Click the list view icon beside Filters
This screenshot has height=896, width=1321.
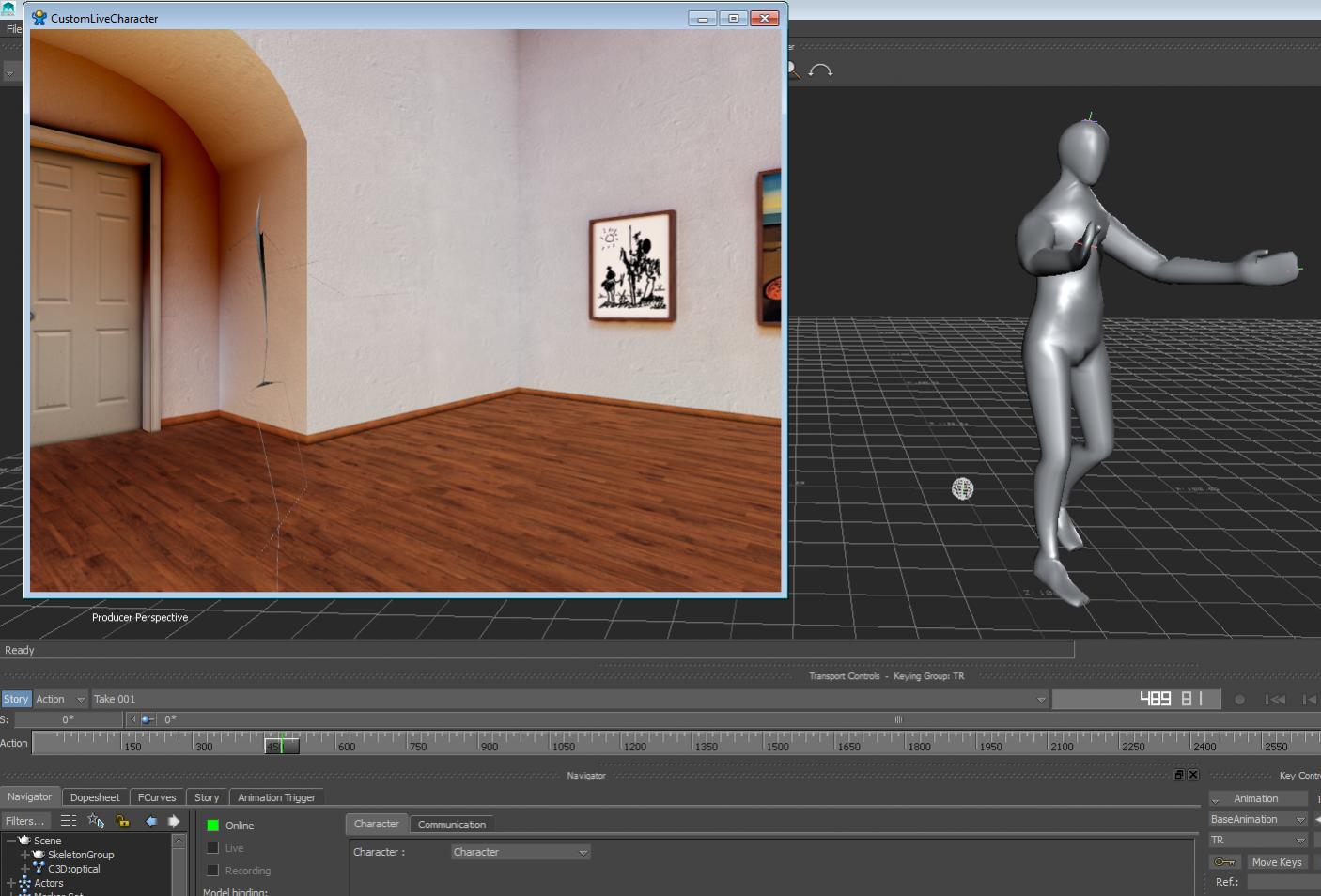(69, 821)
